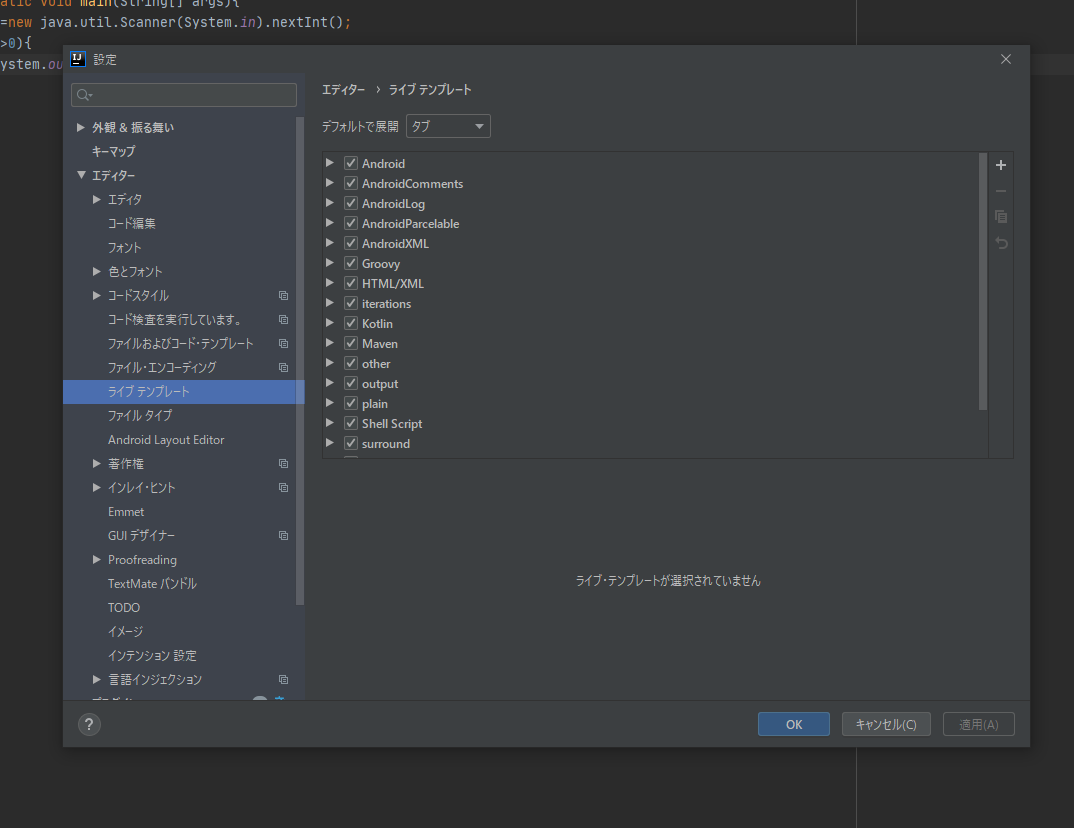
Task: Click the project-level icon beside GUI デザイナー
Action: (x=283, y=536)
